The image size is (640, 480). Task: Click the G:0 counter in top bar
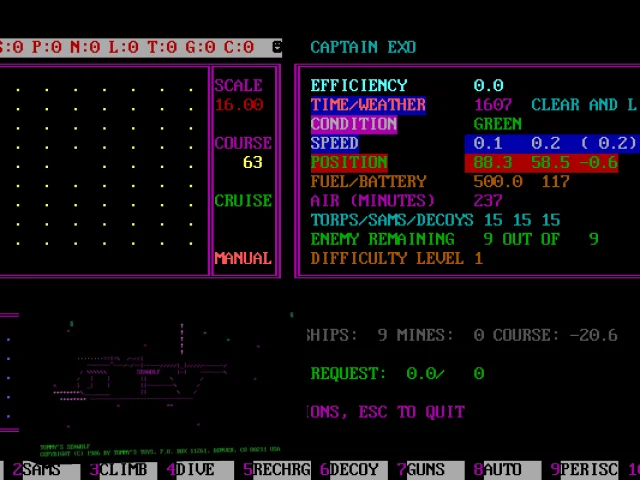pyautogui.click(x=200, y=47)
